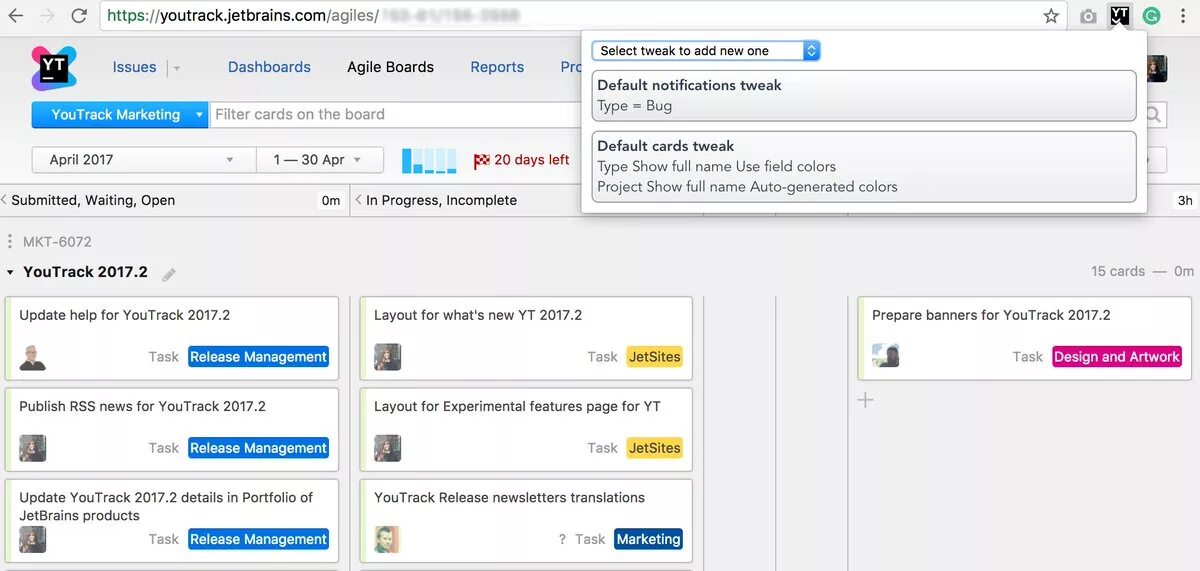1200x571 pixels.
Task: Click the green Grammarly extension icon
Action: pos(1152,16)
